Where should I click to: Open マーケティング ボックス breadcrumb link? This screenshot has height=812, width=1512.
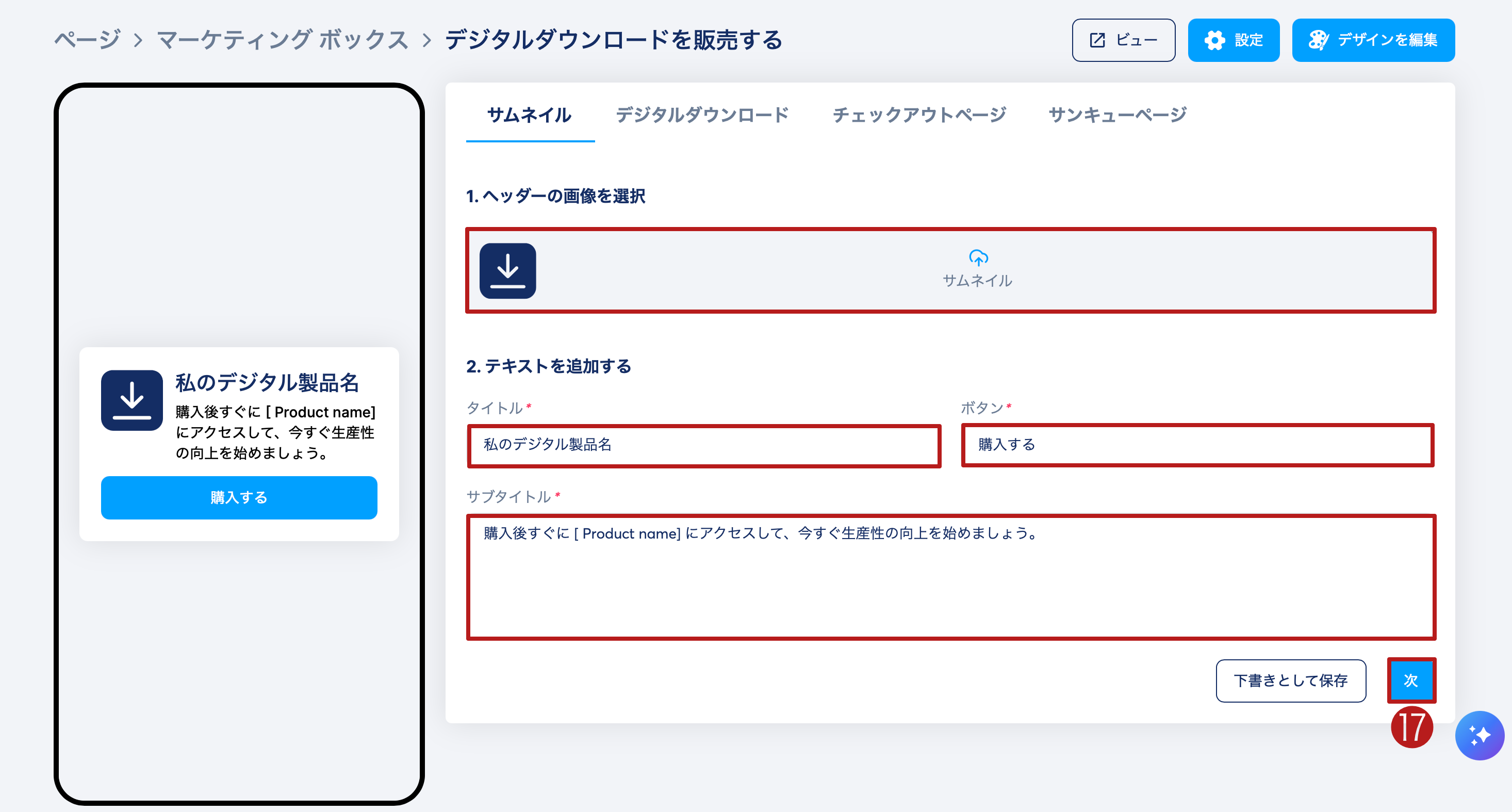point(282,40)
